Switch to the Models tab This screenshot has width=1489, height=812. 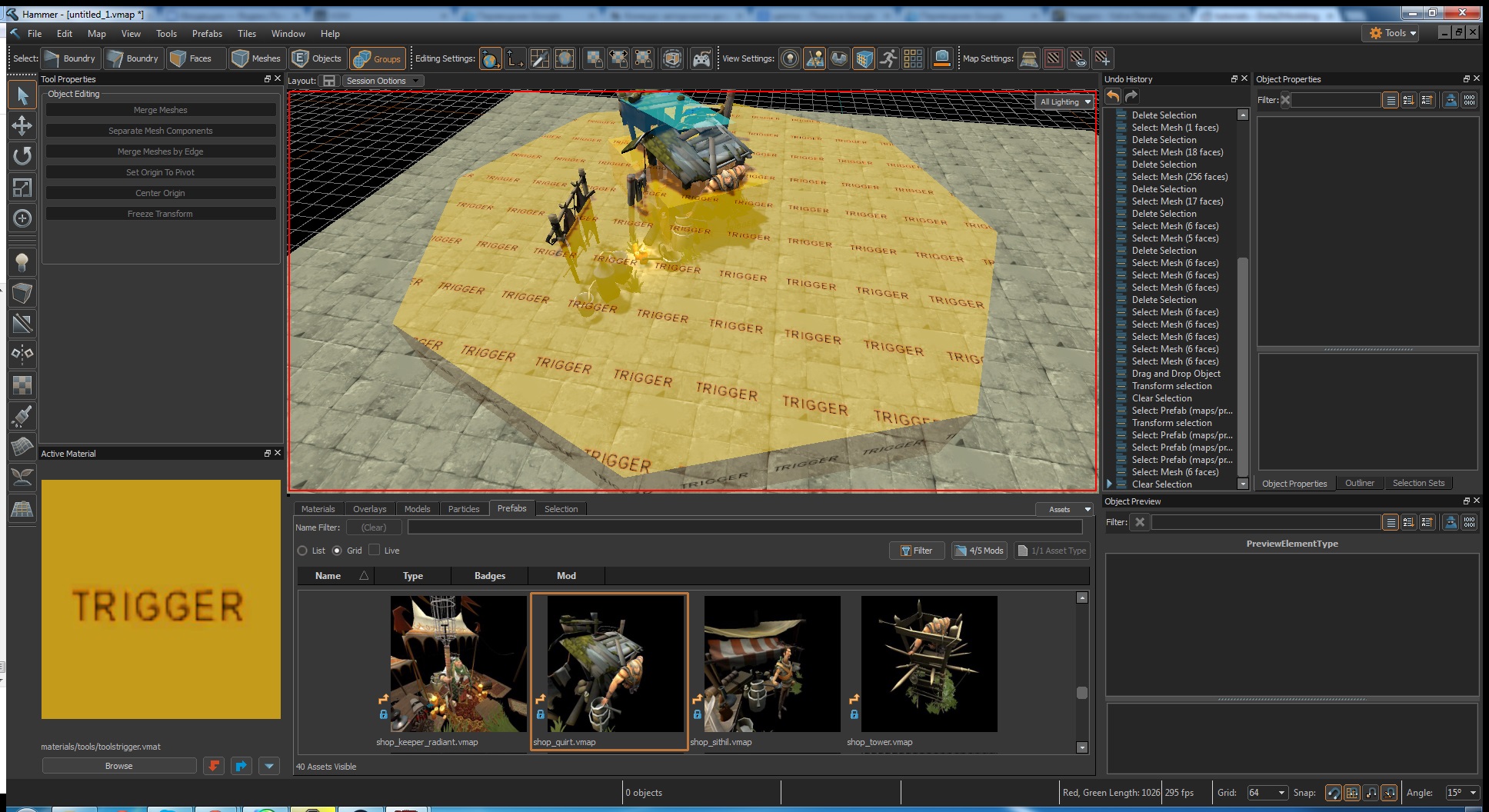point(417,509)
